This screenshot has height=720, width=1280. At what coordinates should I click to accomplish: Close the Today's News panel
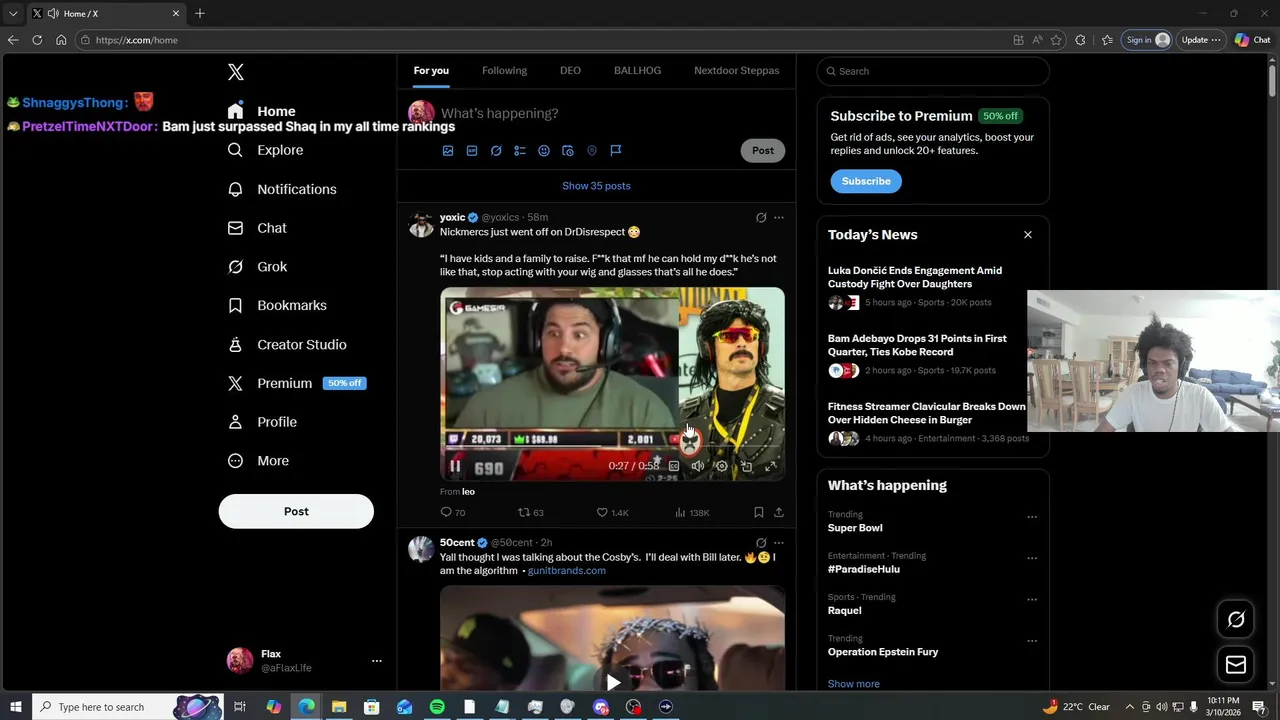[x=1028, y=235]
